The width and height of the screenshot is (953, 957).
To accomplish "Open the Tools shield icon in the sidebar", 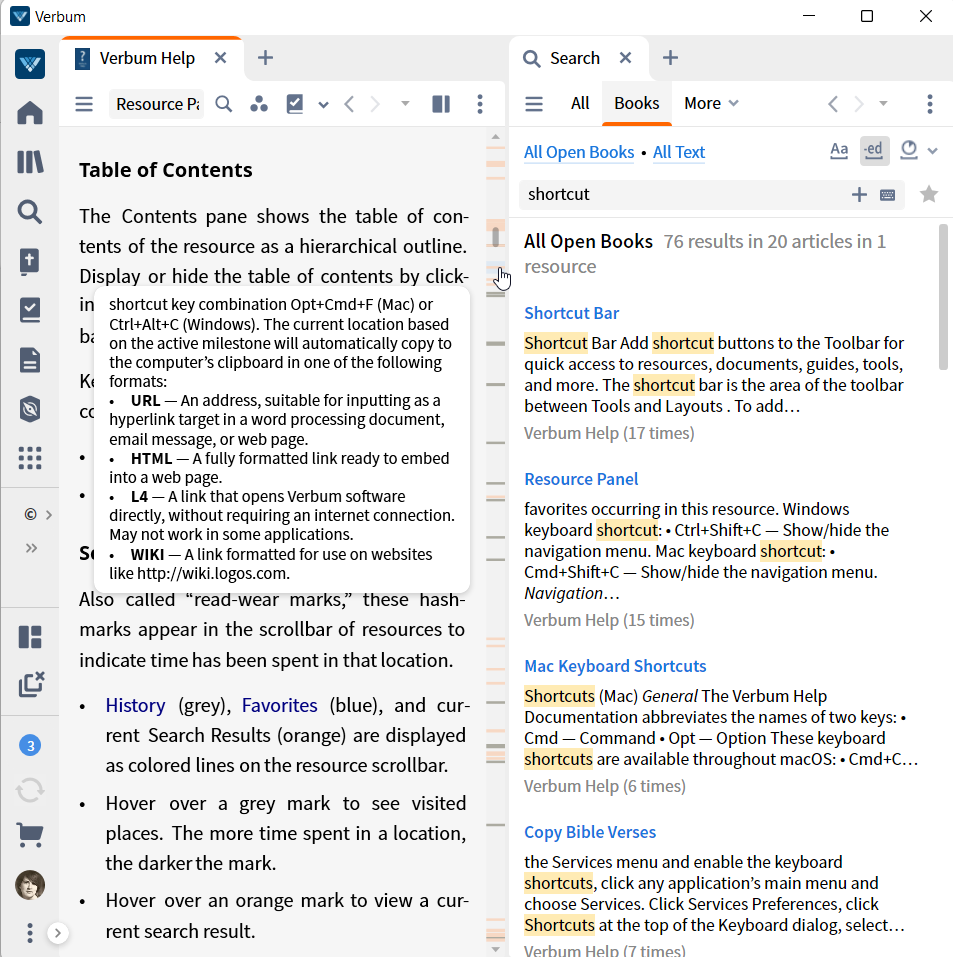I will point(30,409).
